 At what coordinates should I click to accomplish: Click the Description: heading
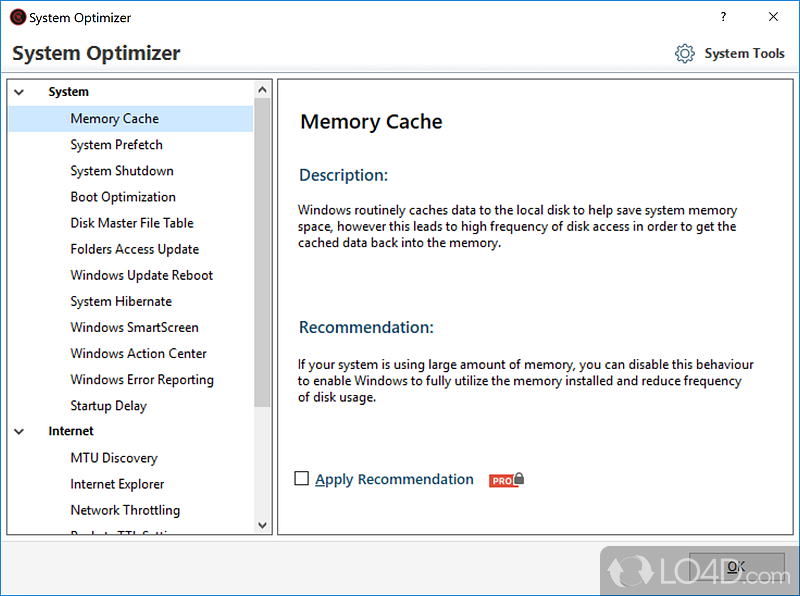click(x=343, y=175)
